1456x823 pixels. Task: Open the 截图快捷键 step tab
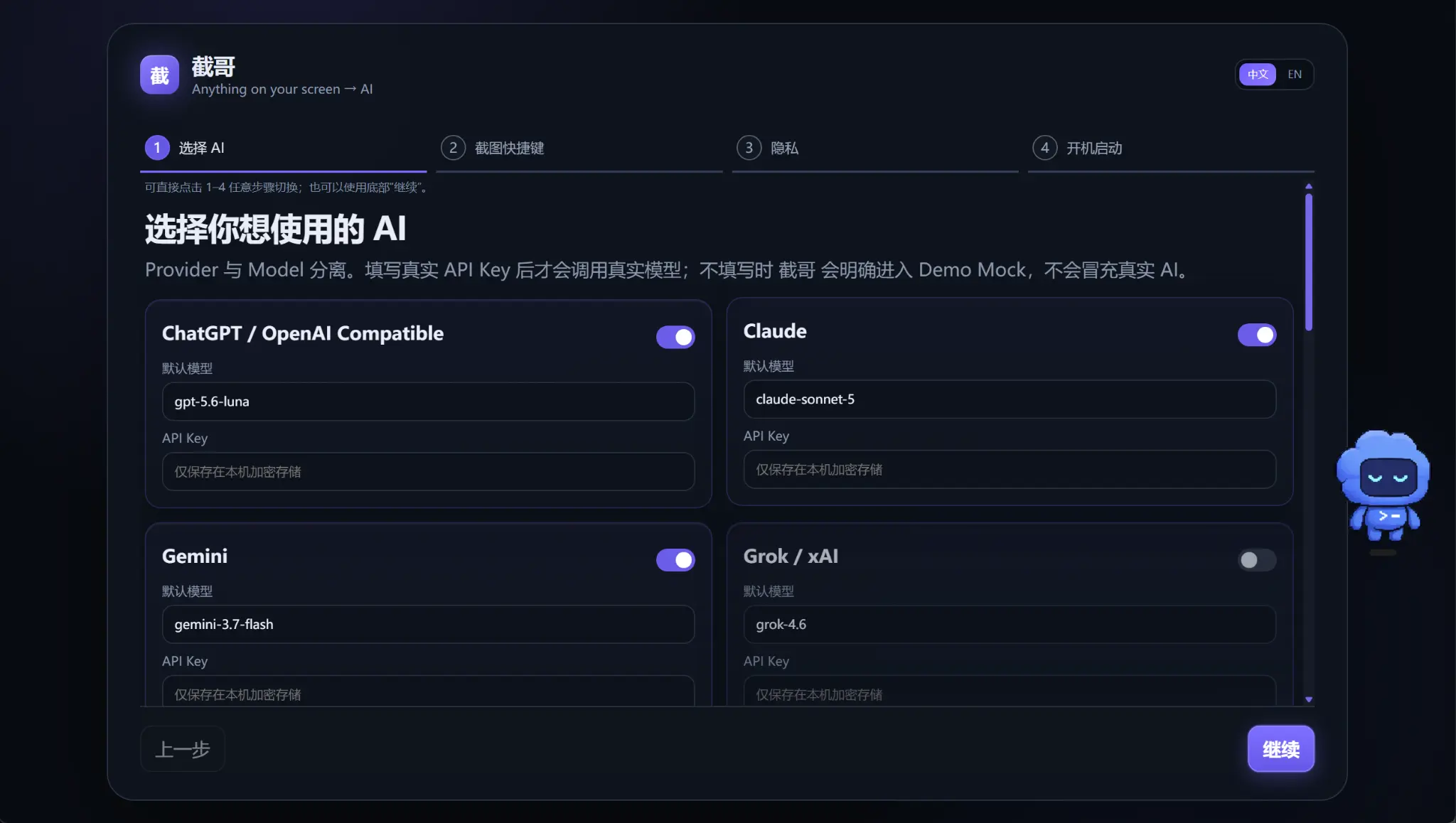pos(579,149)
